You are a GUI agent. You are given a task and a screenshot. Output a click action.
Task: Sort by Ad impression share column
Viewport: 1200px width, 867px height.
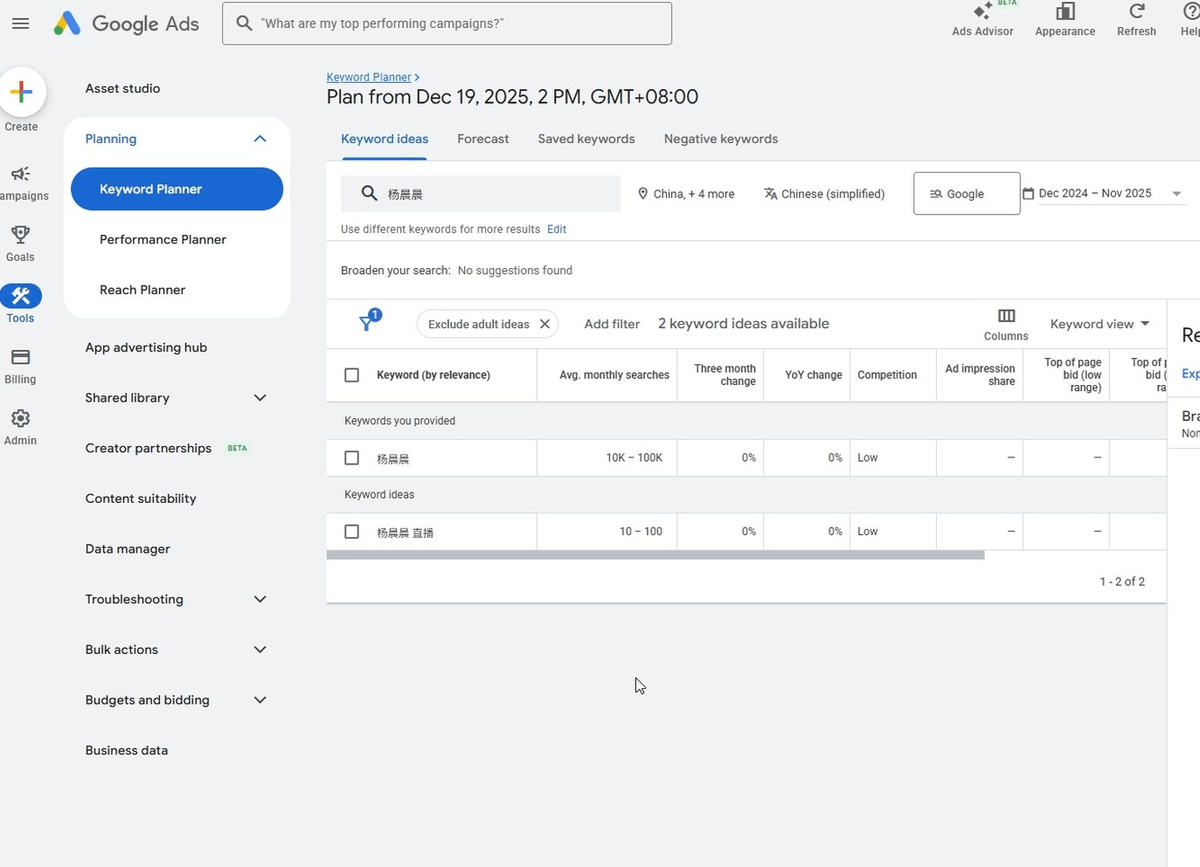[980, 375]
